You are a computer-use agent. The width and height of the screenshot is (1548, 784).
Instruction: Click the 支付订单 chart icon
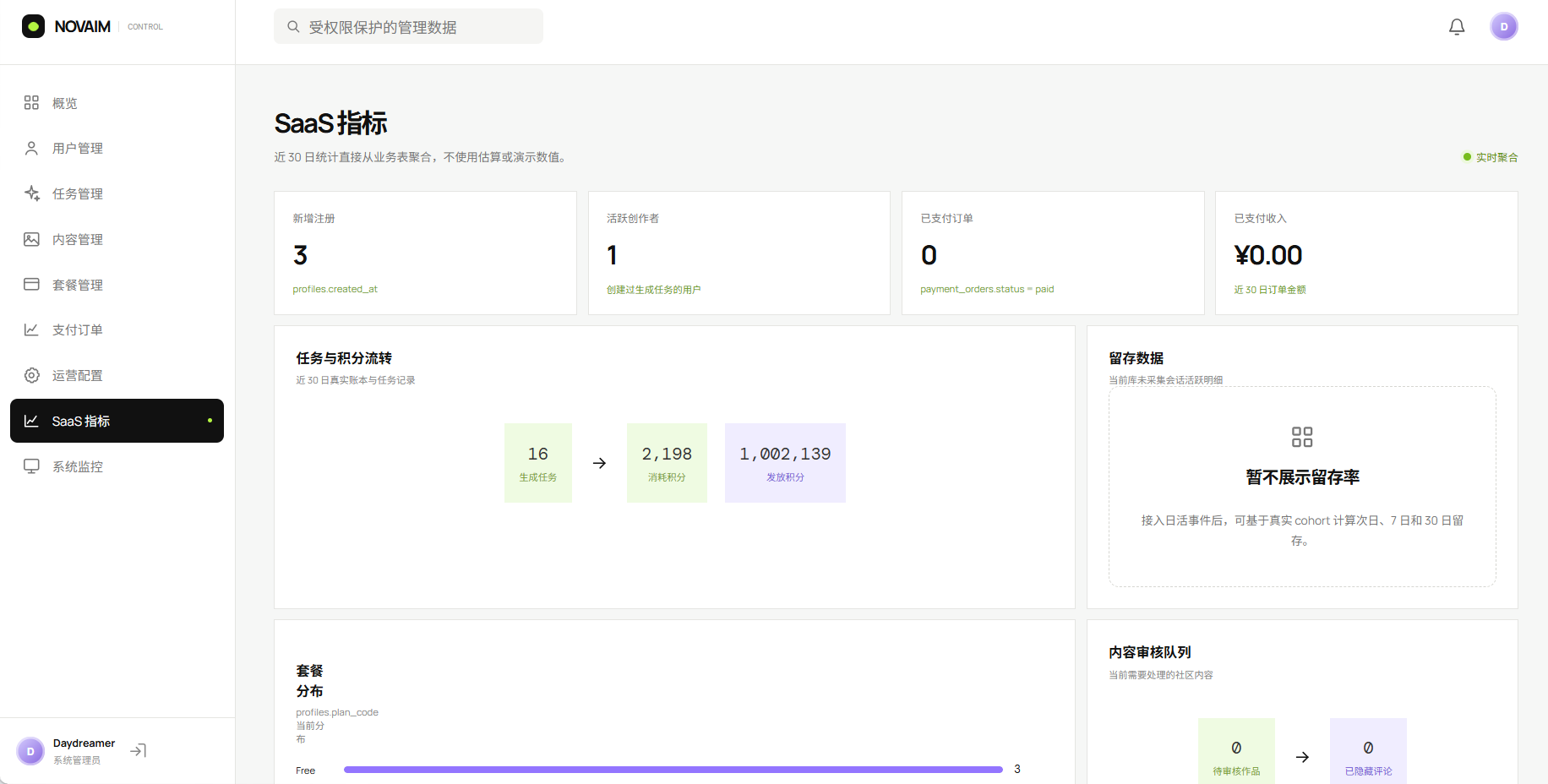point(31,329)
